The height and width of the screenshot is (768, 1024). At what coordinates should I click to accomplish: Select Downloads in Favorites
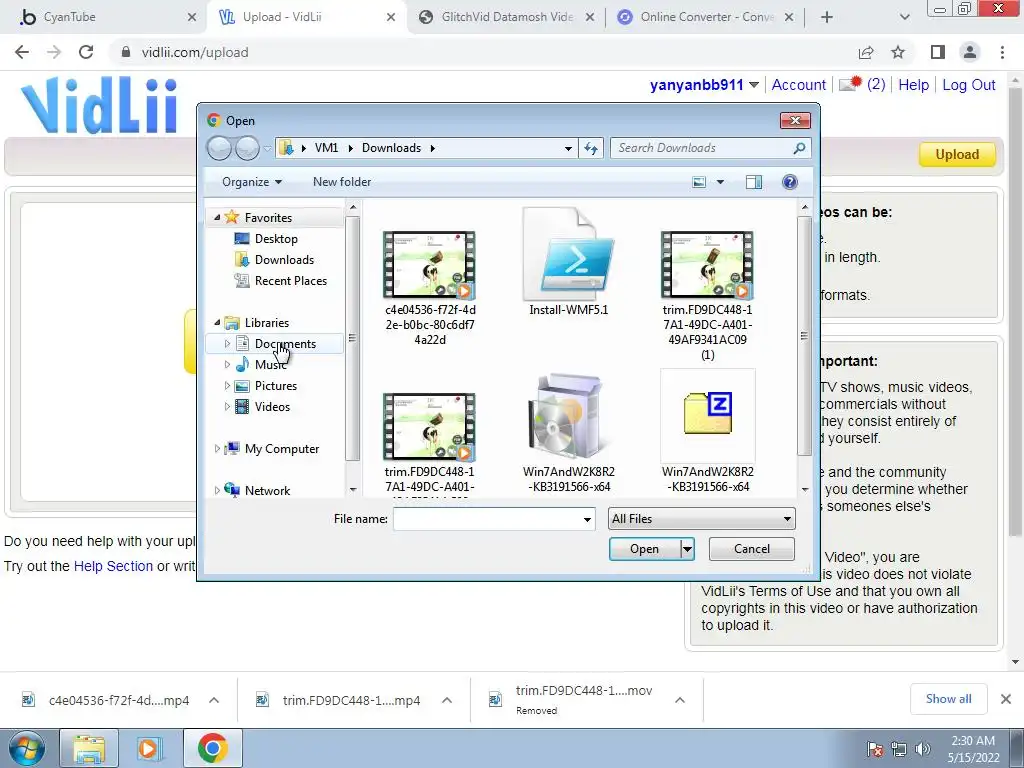tap(284, 260)
